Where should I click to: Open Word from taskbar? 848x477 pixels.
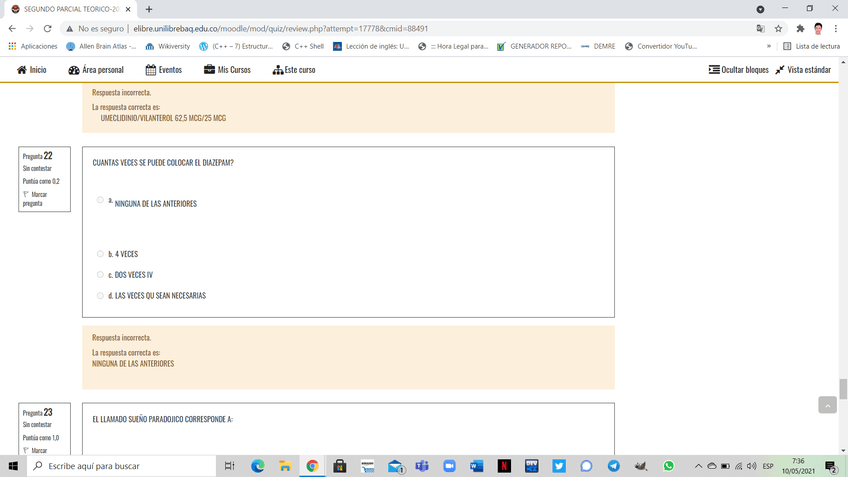[x=476, y=466]
